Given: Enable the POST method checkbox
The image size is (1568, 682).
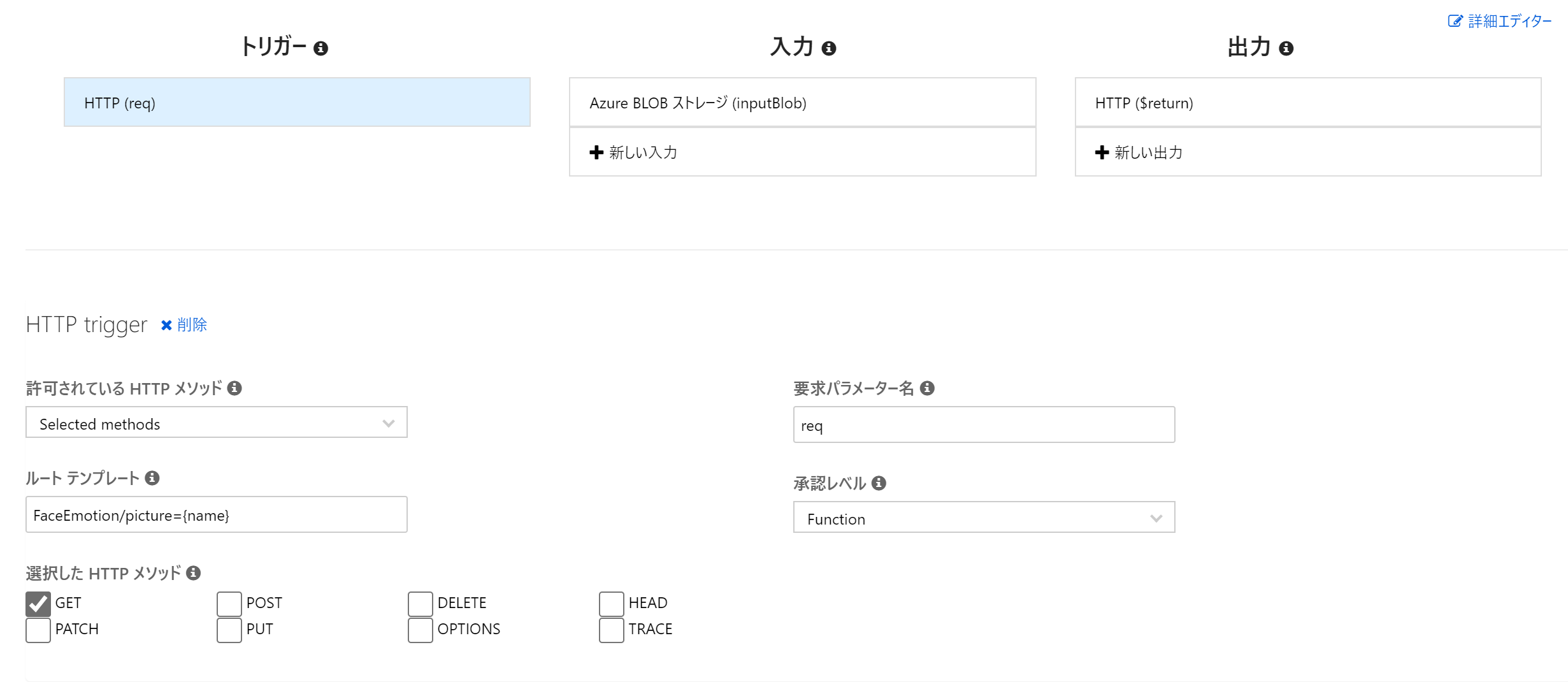Looking at the screenshot, I should click(229, 604).
